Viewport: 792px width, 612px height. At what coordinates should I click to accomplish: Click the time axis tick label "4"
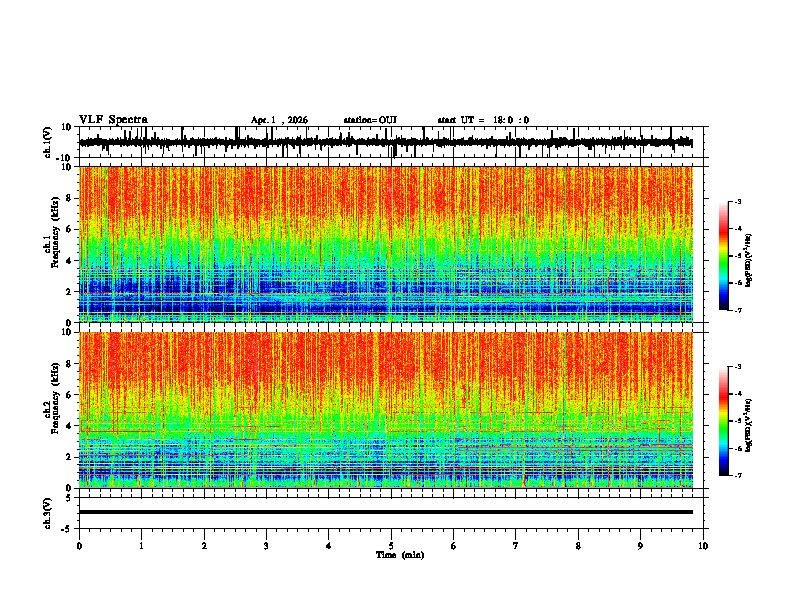(329, 546)
